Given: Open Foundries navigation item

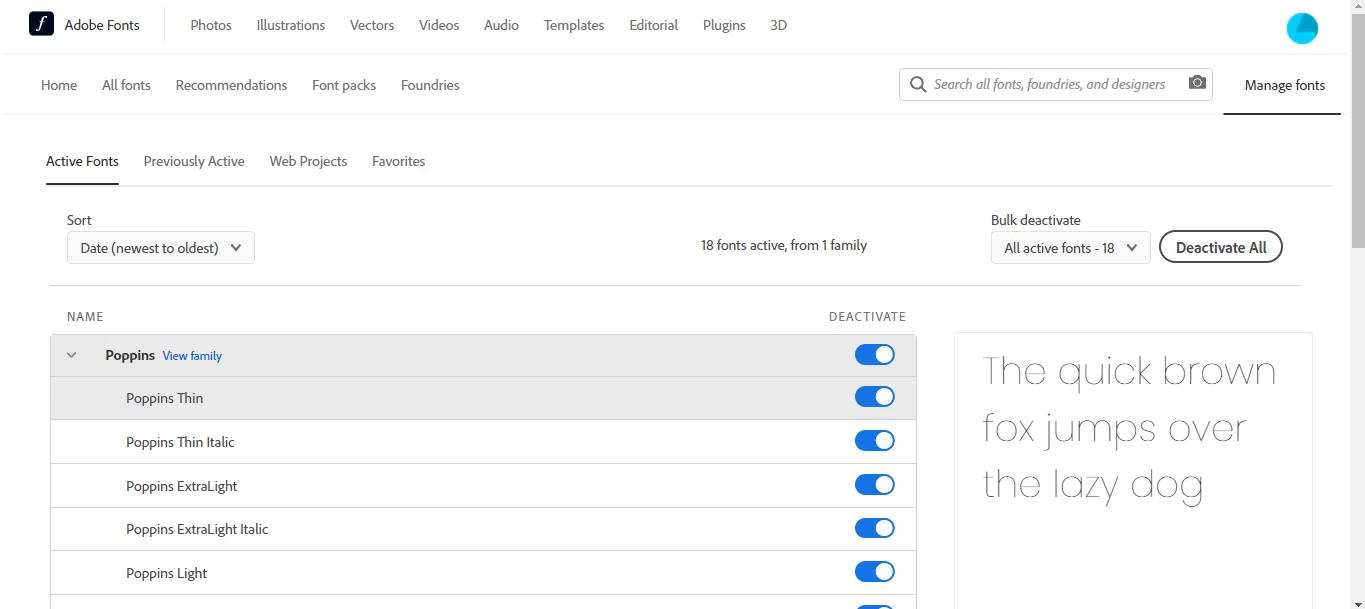Looking at the screenshot, I should pos(430,85).
